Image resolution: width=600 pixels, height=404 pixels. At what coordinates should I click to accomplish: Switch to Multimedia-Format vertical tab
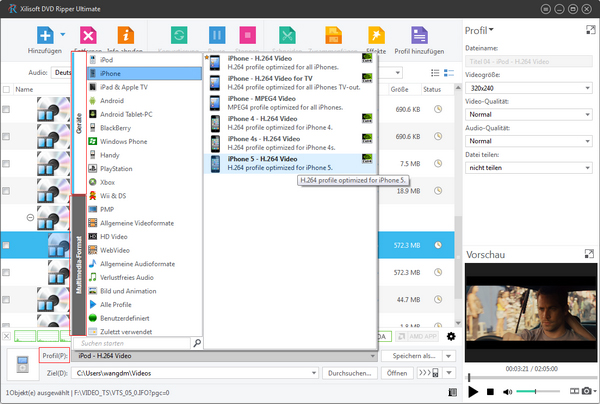point(78,265)
